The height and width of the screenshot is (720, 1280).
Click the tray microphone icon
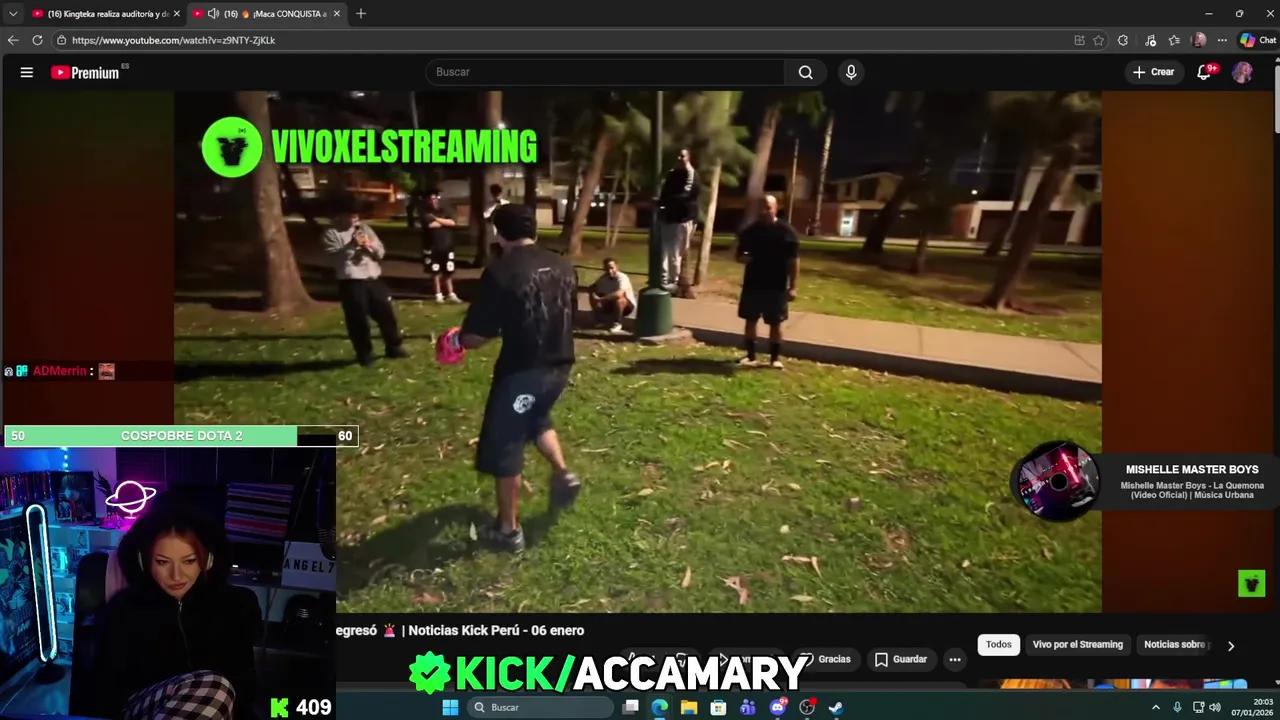click(x=1178, y=707)
